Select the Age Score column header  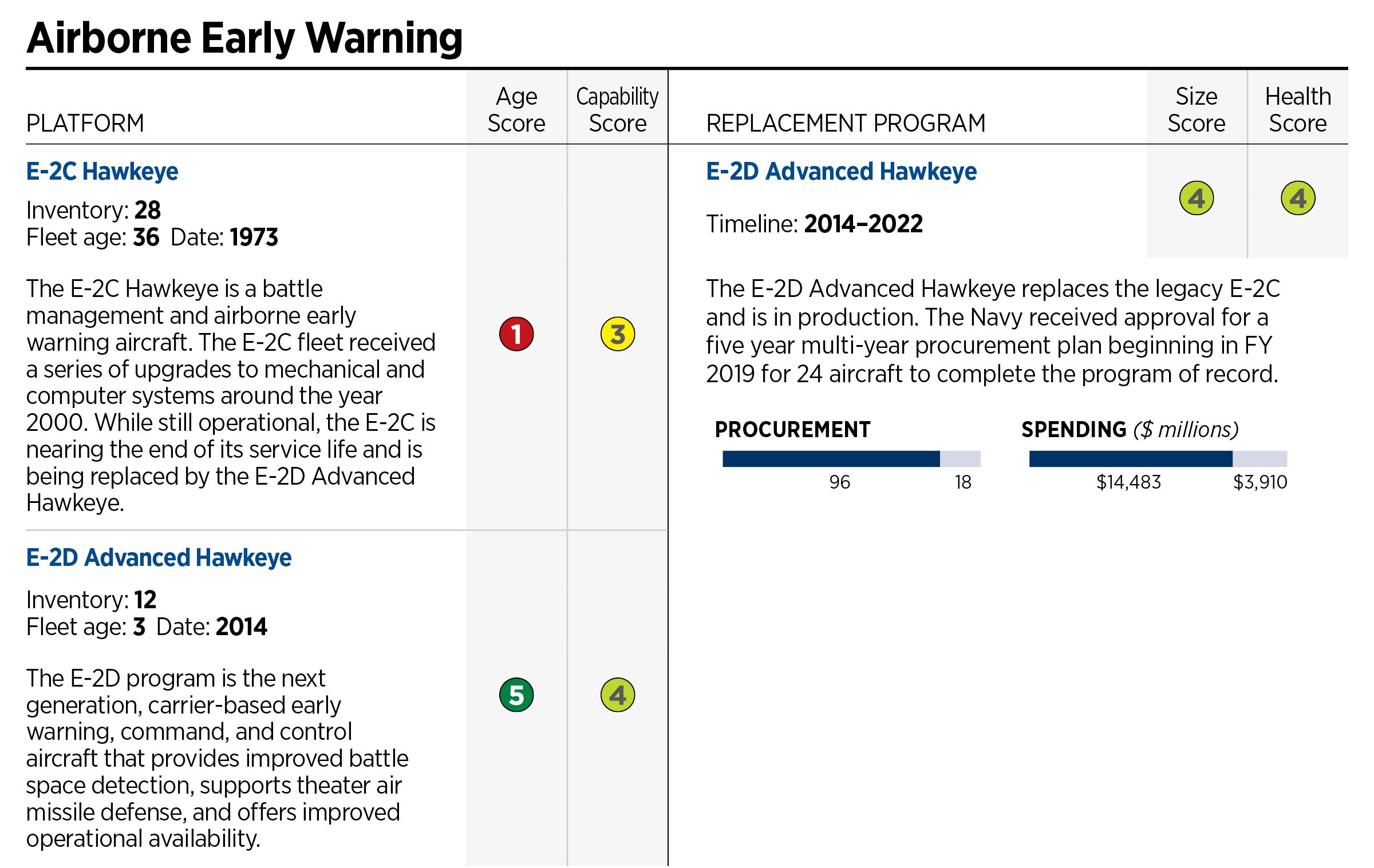click(x=516, y=109)
